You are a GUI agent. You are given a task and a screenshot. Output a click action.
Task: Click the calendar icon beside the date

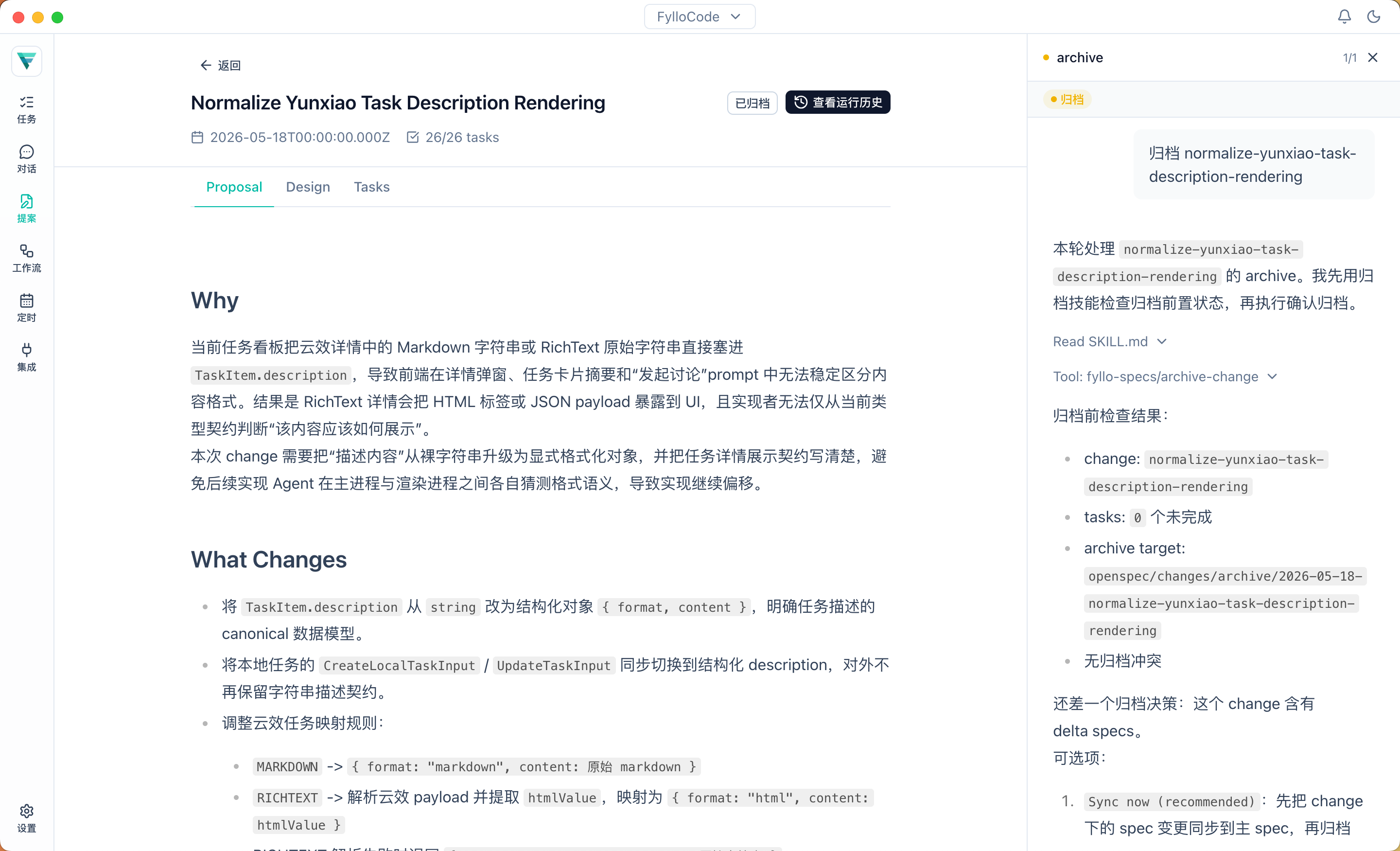coord(197,138)
